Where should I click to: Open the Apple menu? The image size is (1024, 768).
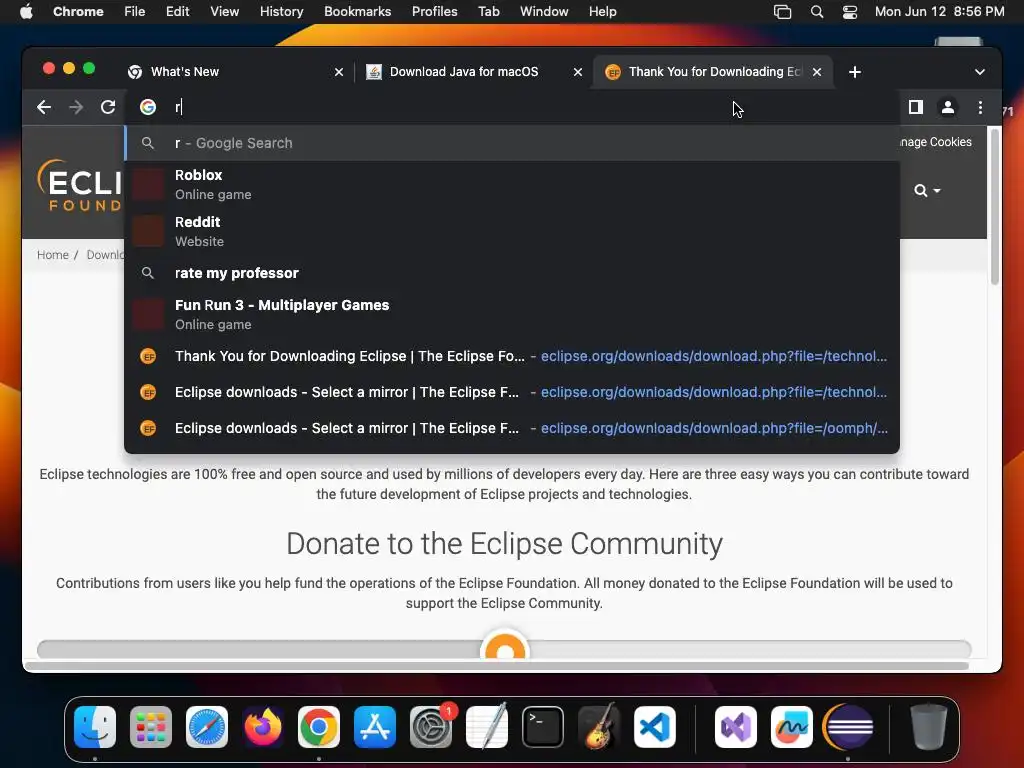pyautogui.click(x=26, y=11)
